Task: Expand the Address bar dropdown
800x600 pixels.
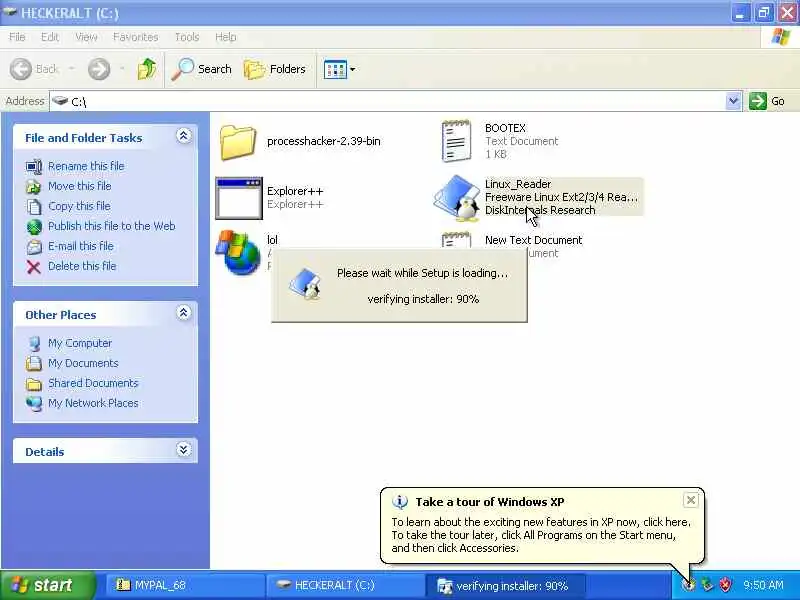Action: (x=733, y=101)
